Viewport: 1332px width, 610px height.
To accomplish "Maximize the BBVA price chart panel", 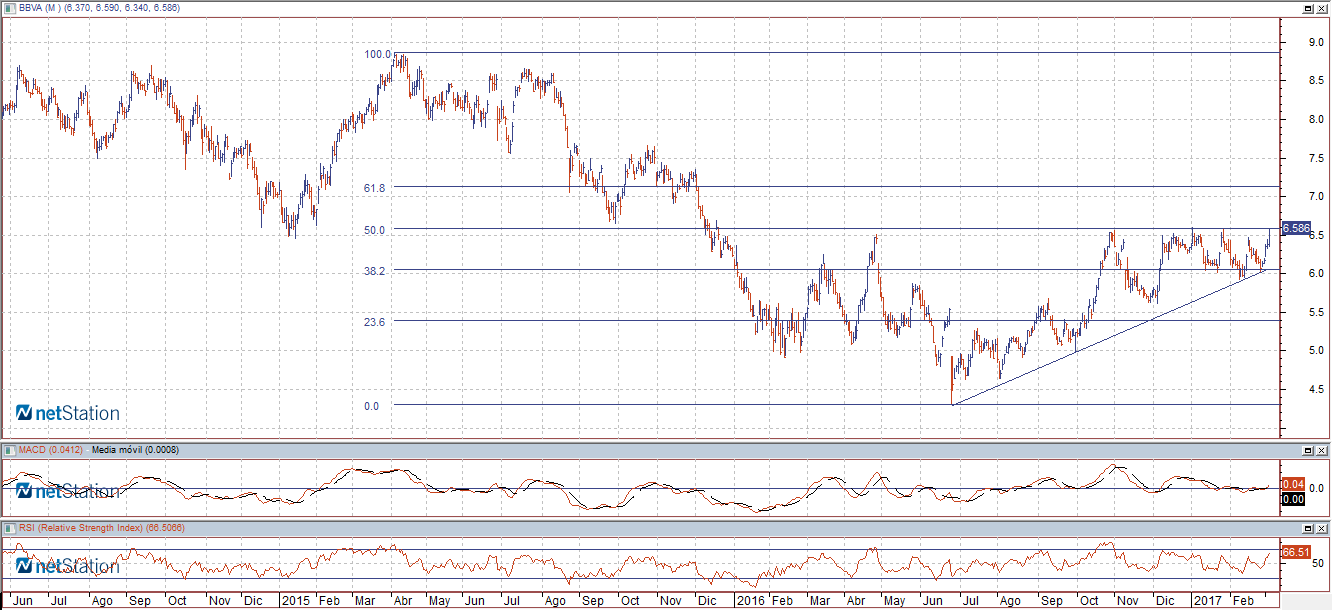I will [x=1309, y=7].
